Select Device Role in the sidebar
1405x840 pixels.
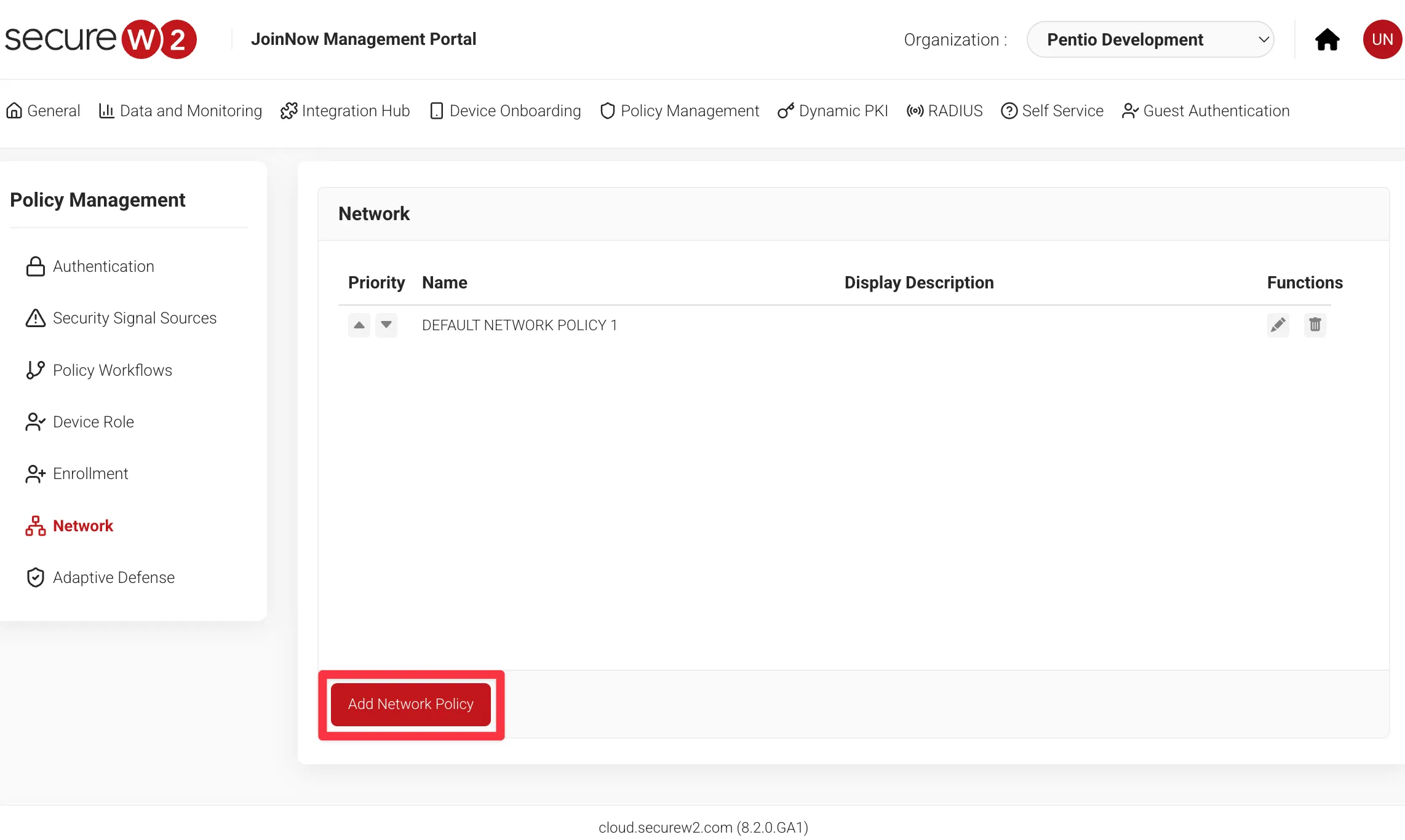(x=93, y=422)
